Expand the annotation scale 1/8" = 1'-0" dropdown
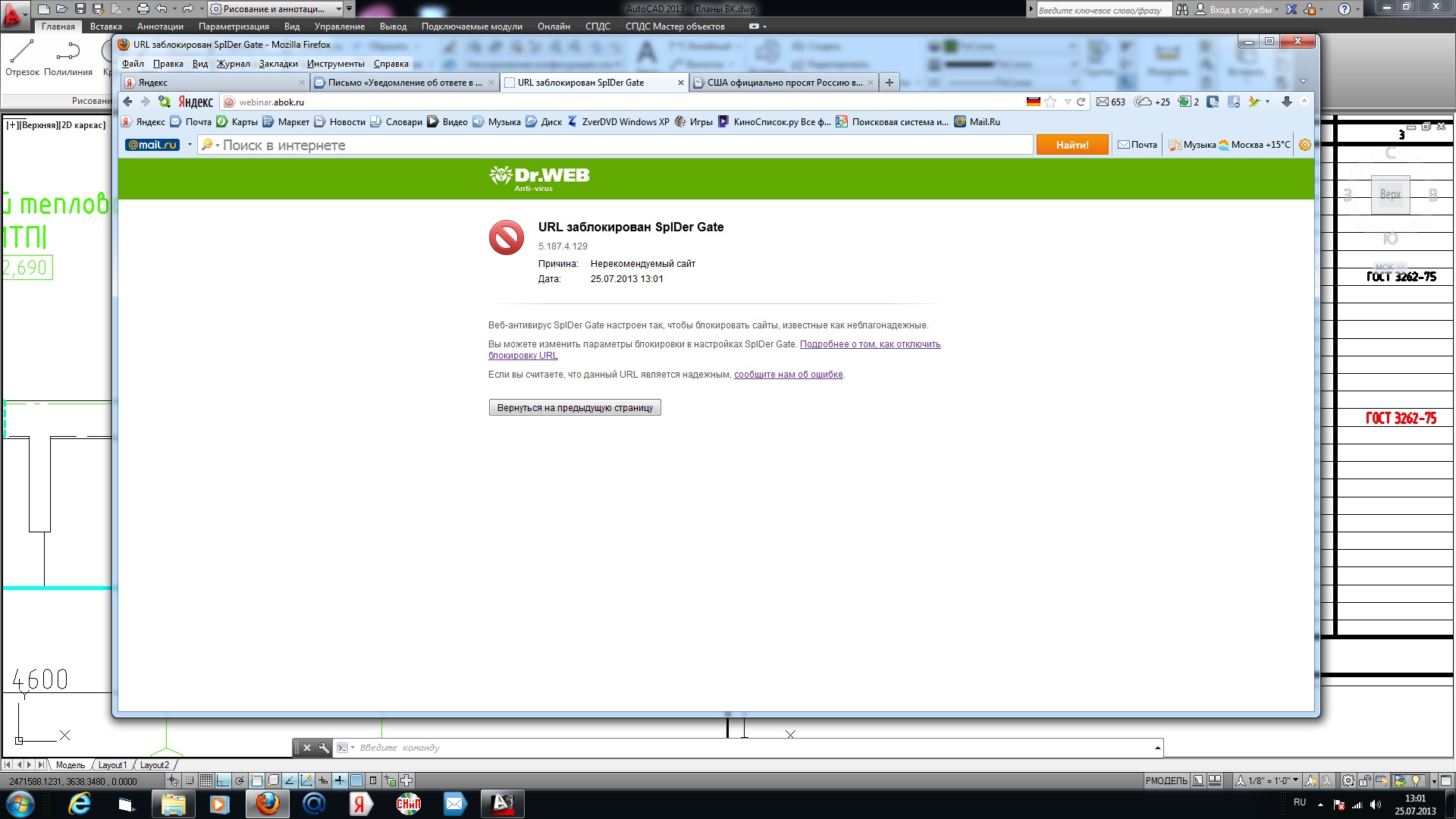Screen dimensions: 1456x819 pyautogui.click(x=1295, y=780)
